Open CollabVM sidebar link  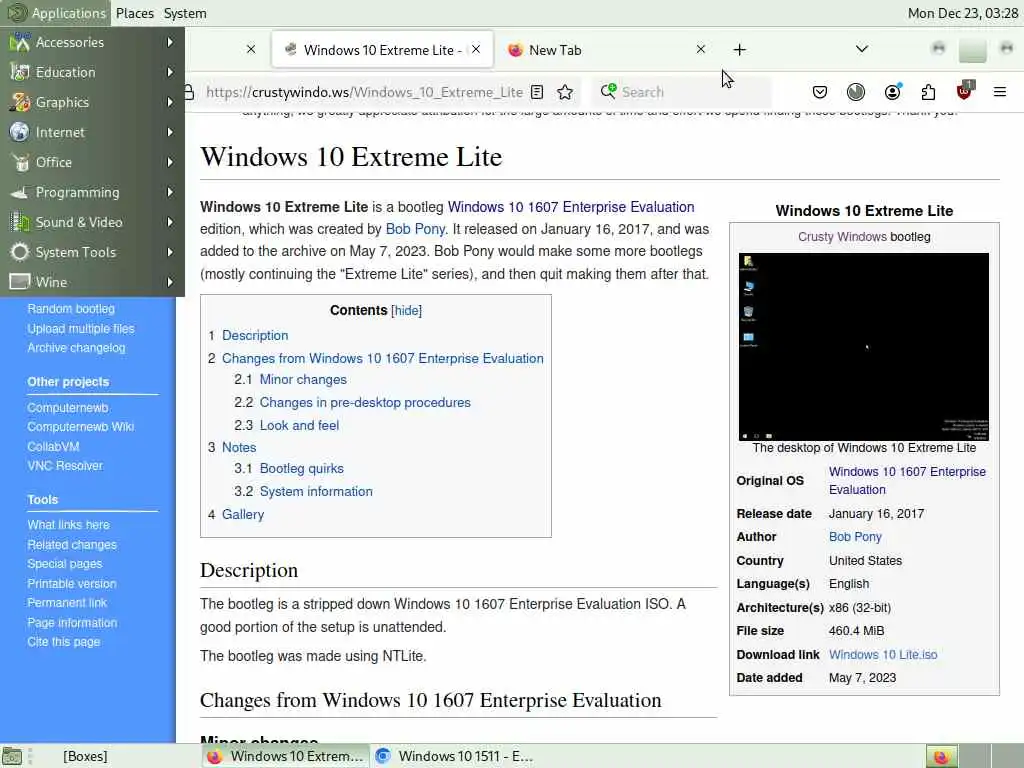point(54,447)
